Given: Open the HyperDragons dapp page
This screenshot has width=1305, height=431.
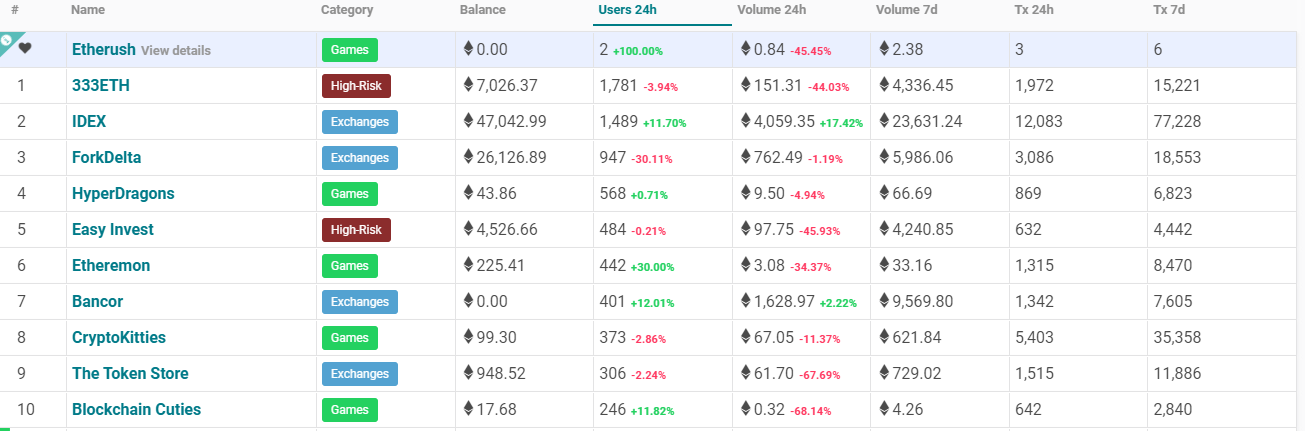Looking at the screenshot, I should (x=123, y=194).
